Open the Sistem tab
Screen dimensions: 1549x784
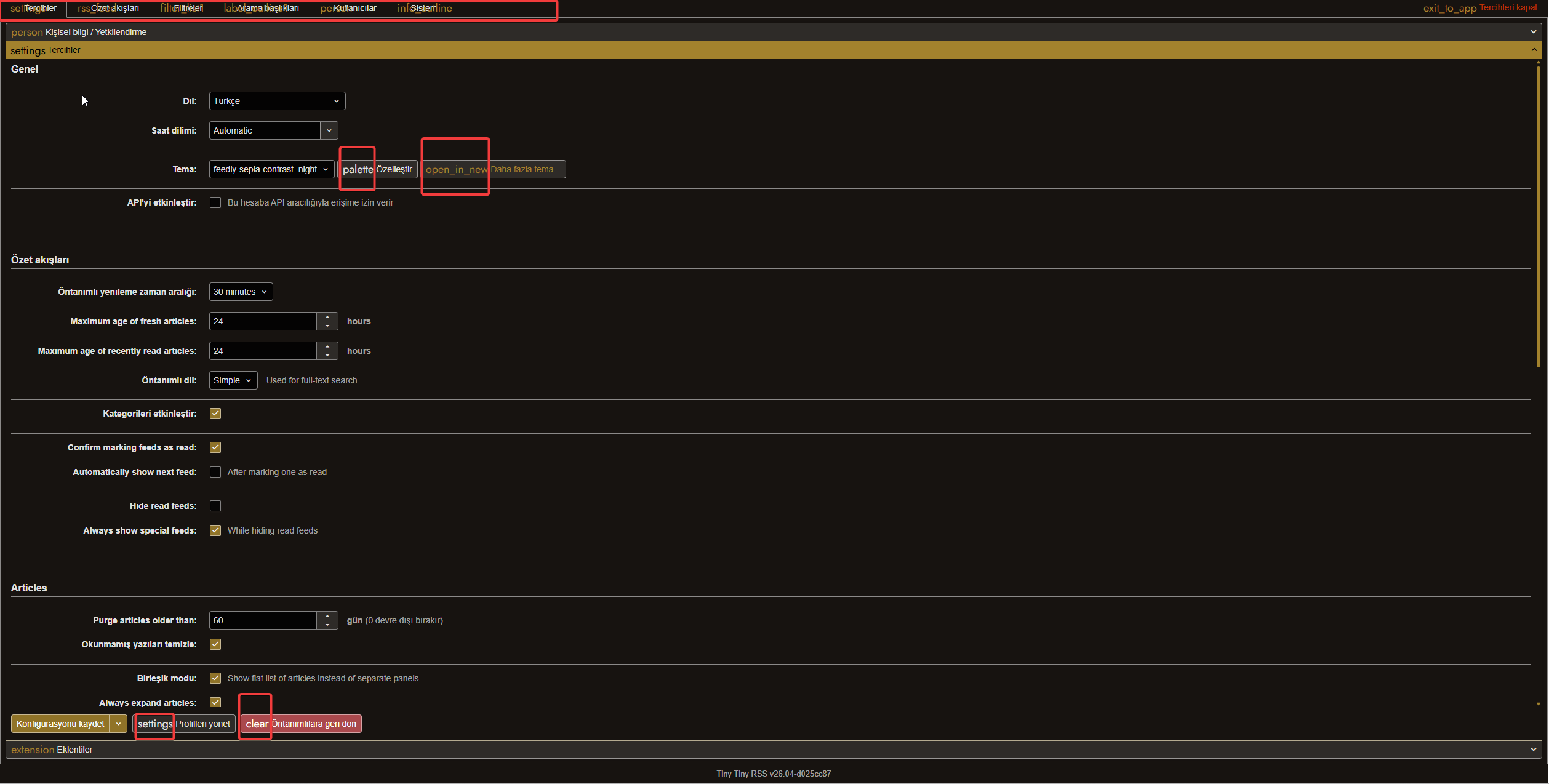(425, 9)
